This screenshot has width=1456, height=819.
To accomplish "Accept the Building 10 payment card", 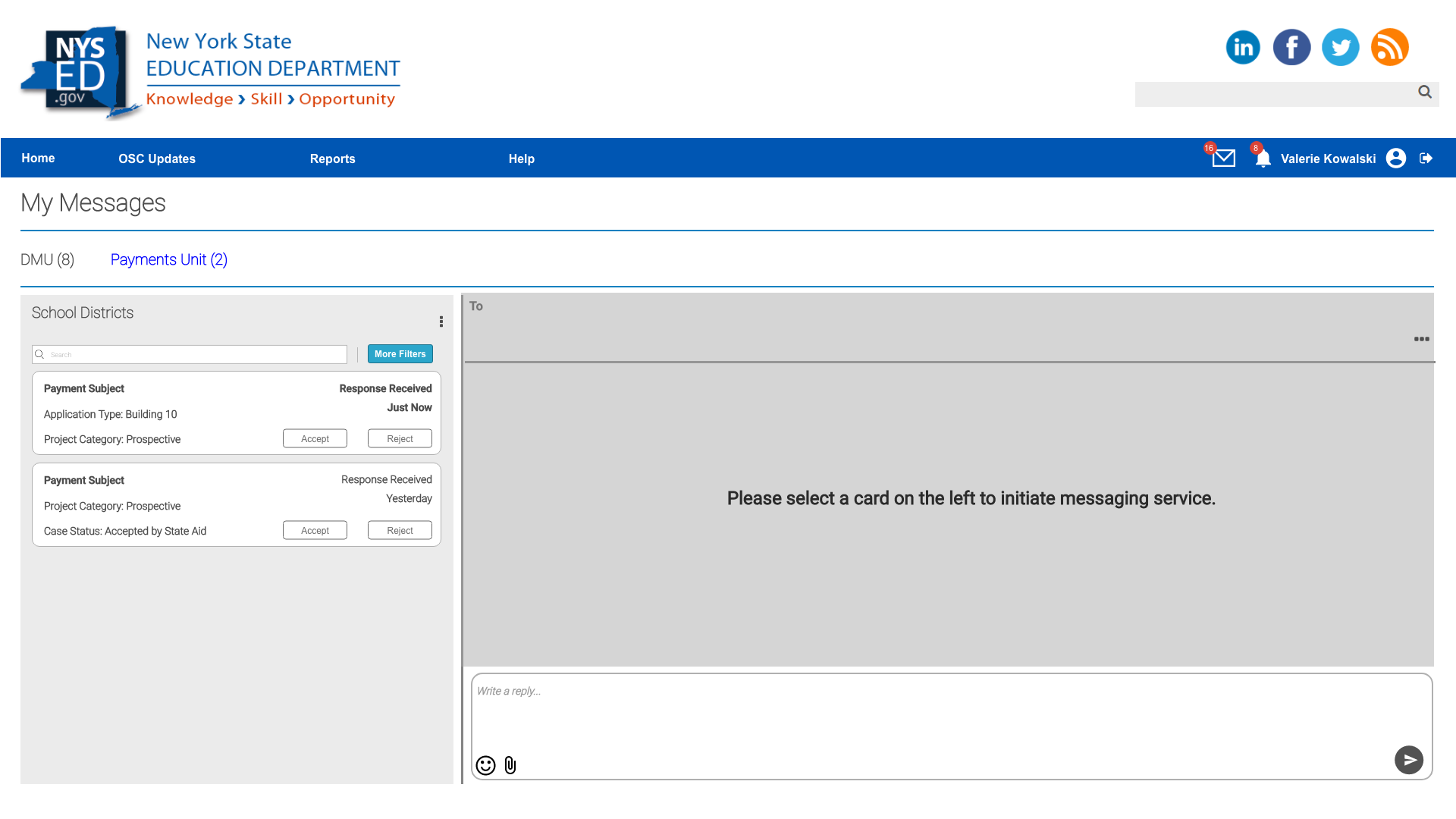I will point(315,438).
